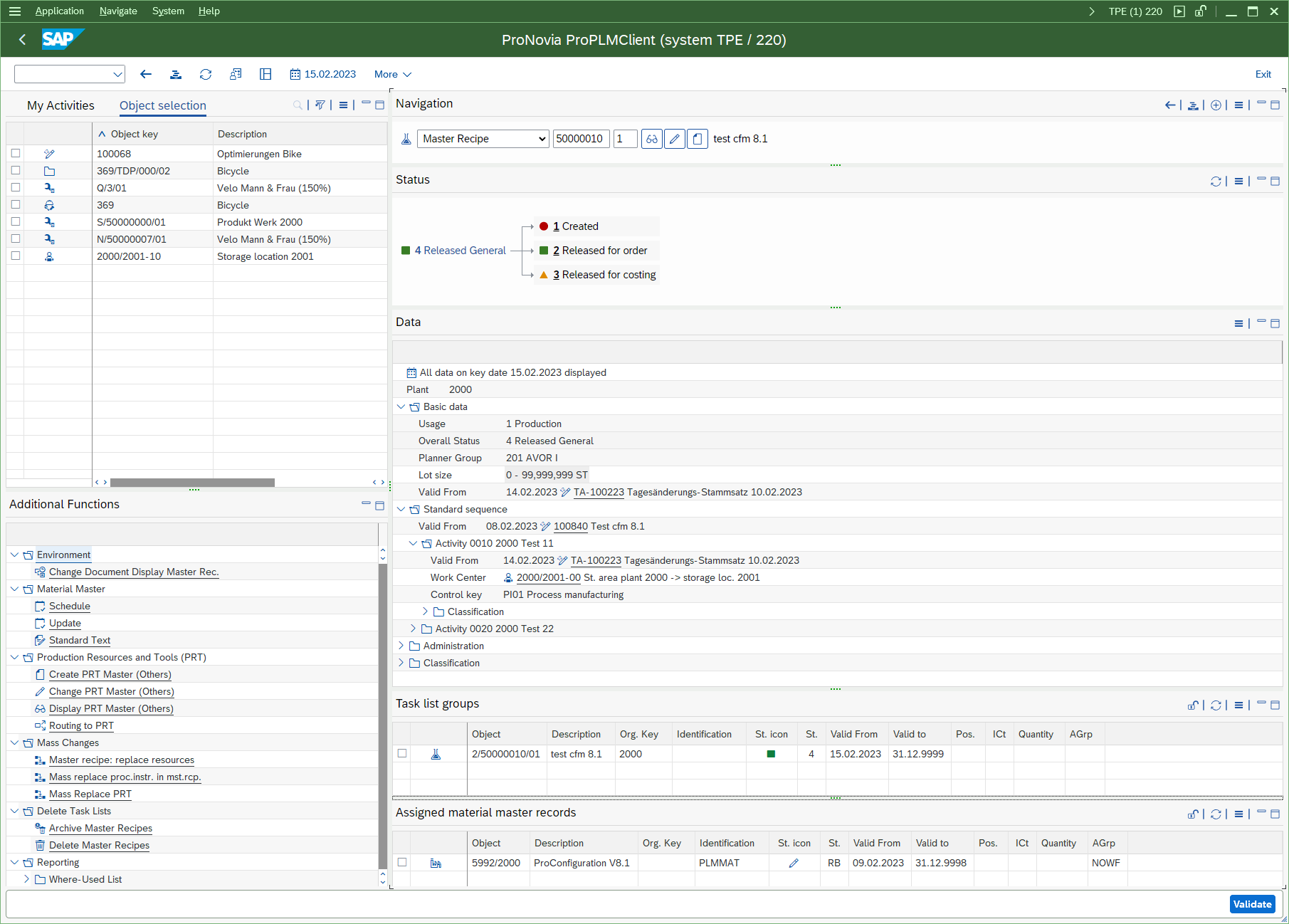
Task: Refresh the Status panel
Action: tap(1216, 182)
